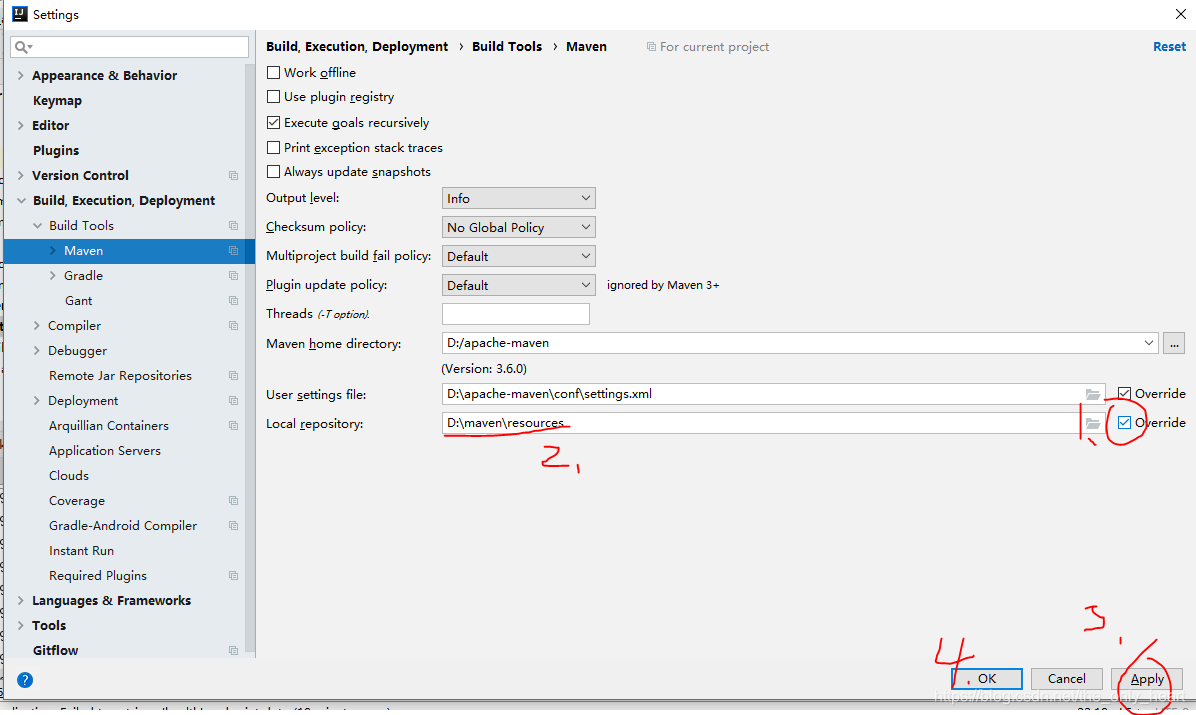Click the project-level icon next to Gant
Viewport: 1196px width, 715px height.
233,301
